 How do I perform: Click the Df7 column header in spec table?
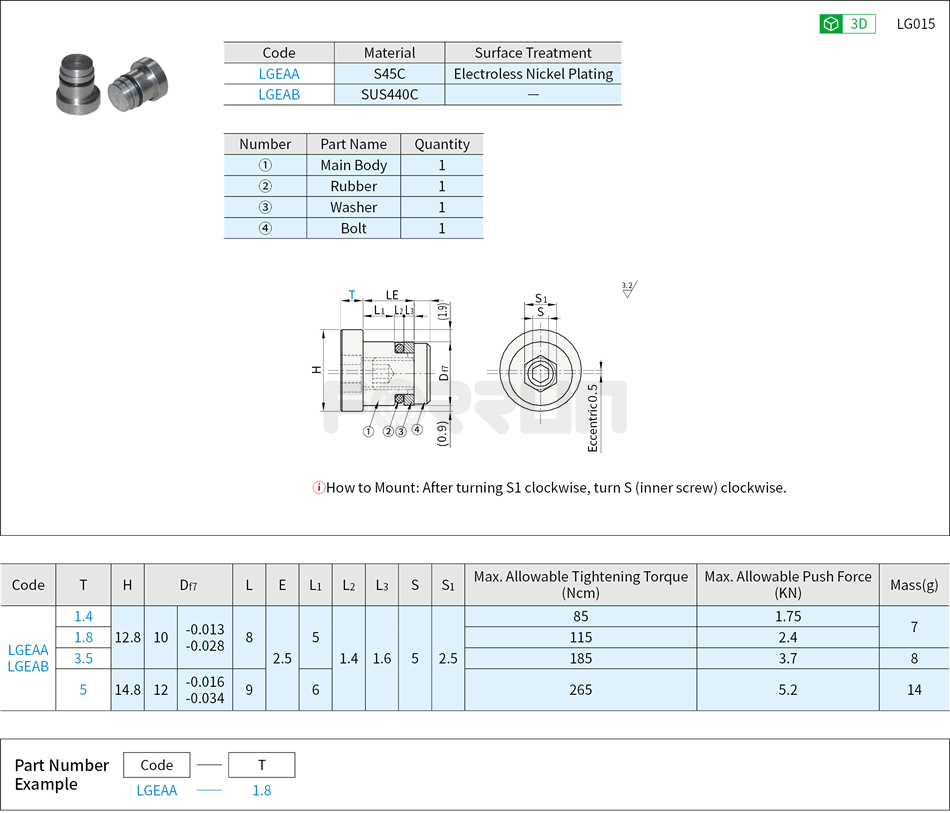pyautogui.click(x=188, y=585)
